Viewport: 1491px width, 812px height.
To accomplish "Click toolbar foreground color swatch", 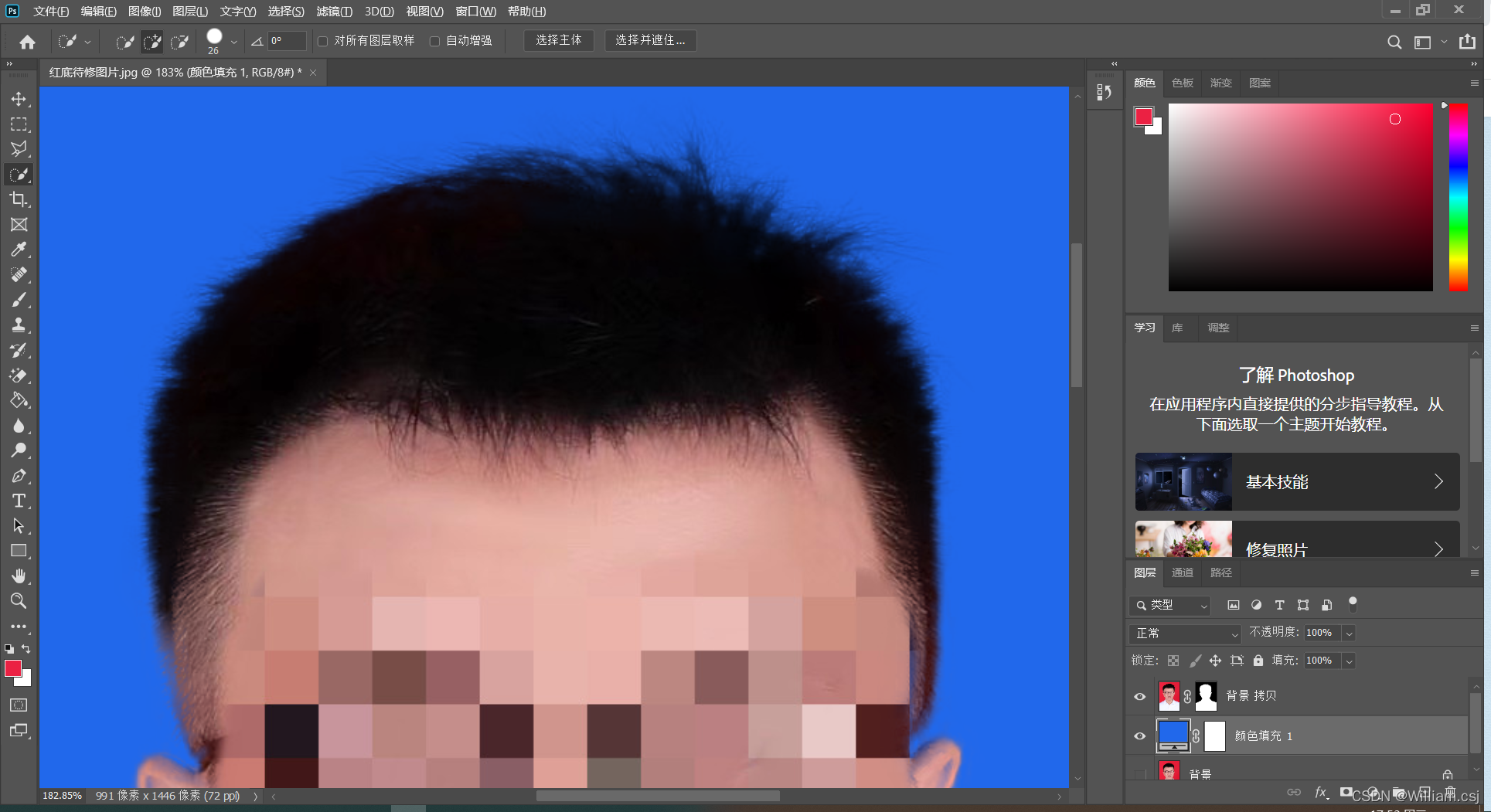I will (x=13, y=669).
